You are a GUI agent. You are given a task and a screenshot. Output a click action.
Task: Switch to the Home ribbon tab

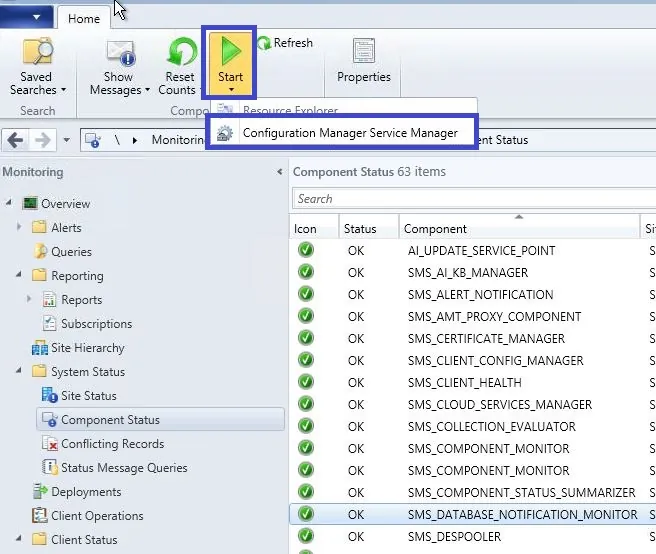coord(84,18)
